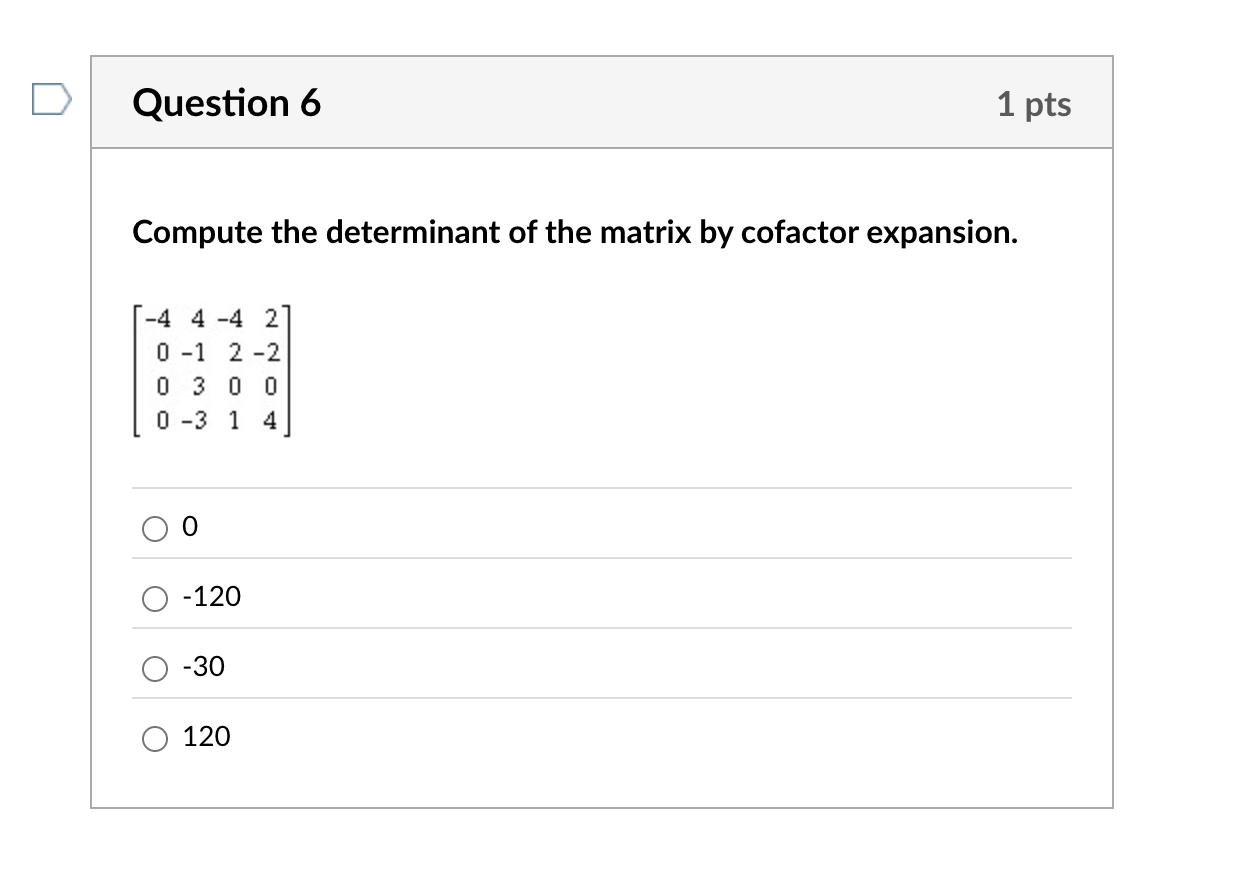Click the radio circle beside -120

coord(155,598)
